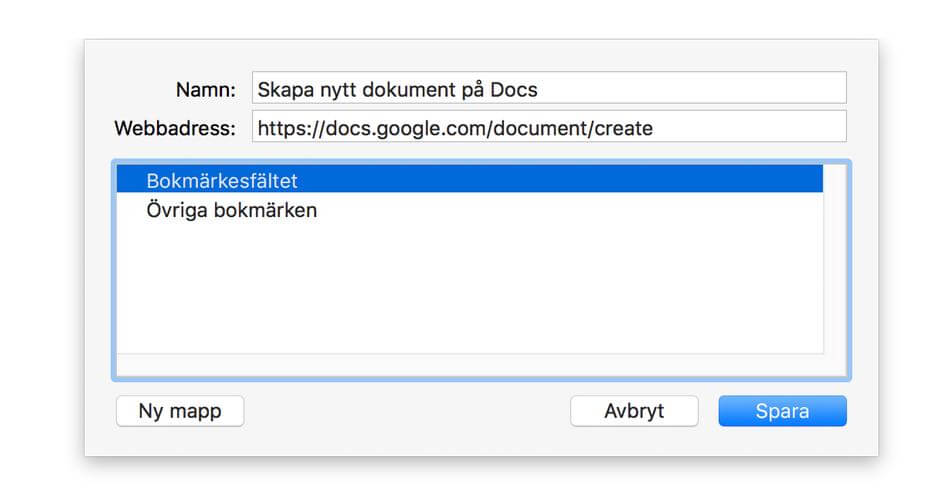Select the Bokmärkesfältet folder
This screenshot has height=500, width=950.
click(222, 181)
